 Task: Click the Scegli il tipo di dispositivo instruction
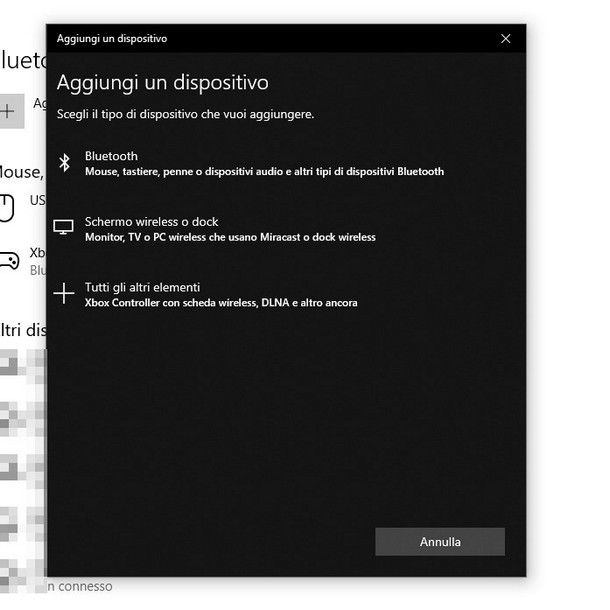coord(186,114)
